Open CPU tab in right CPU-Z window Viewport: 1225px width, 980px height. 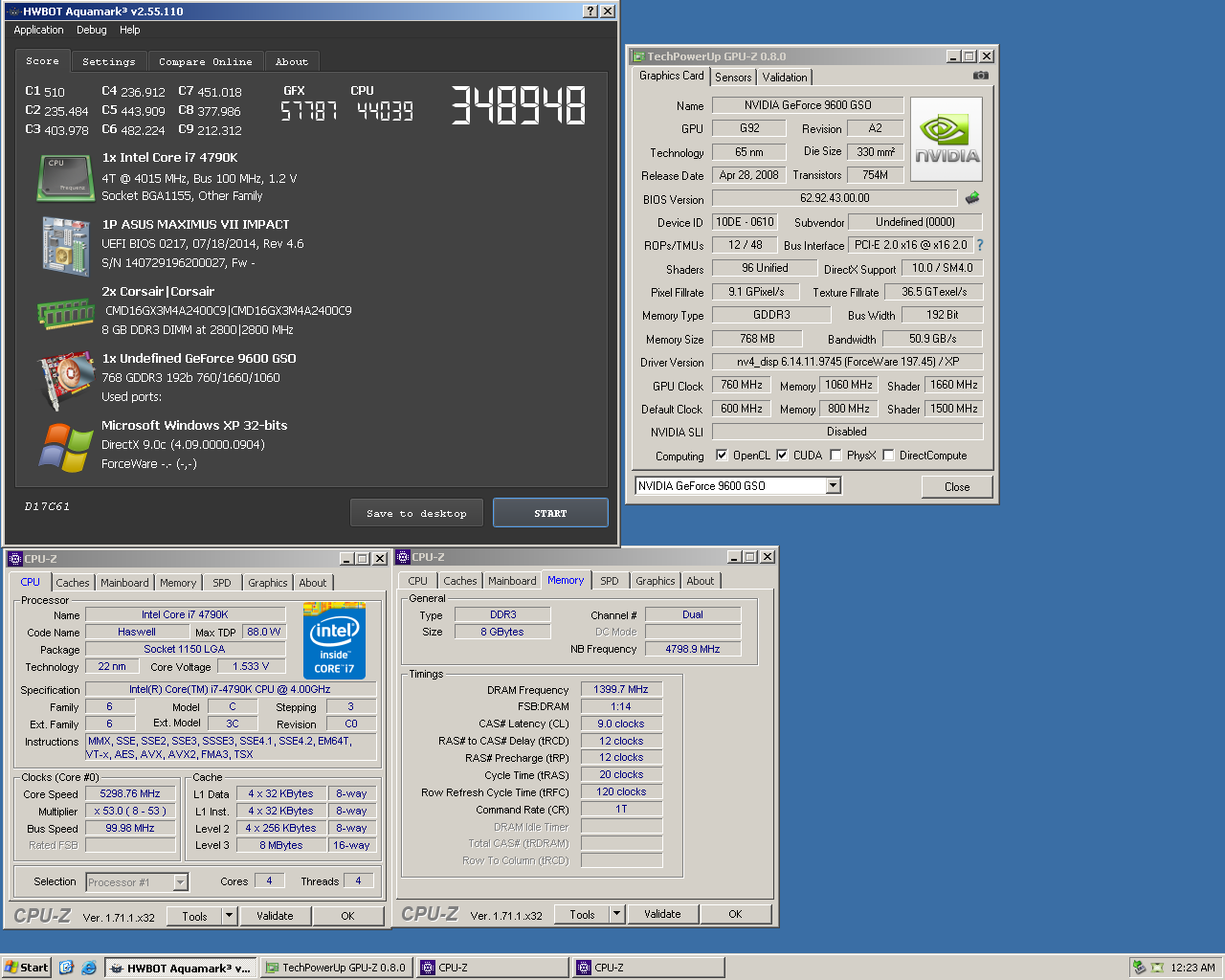[x=418, y=581]
